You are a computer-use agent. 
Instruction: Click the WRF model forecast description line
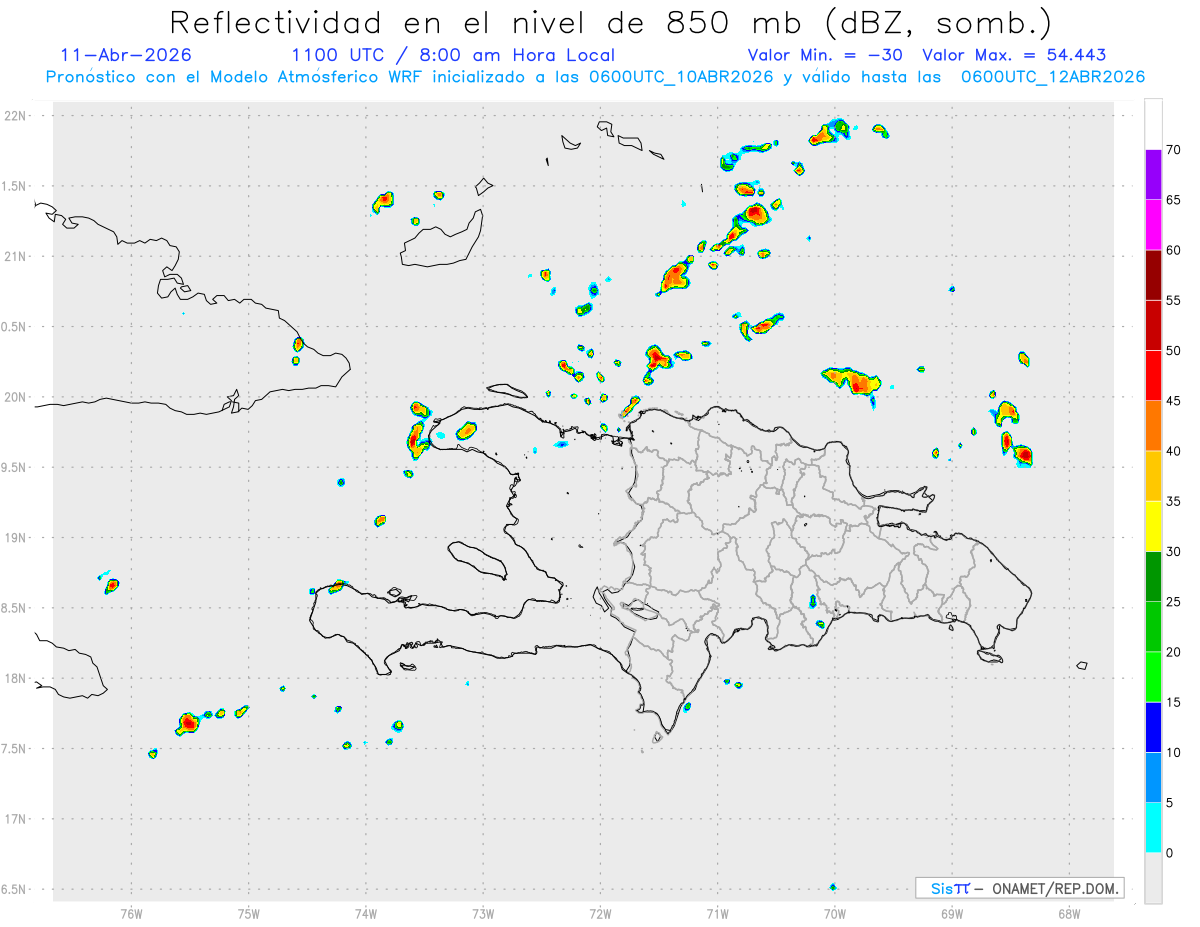595,77
